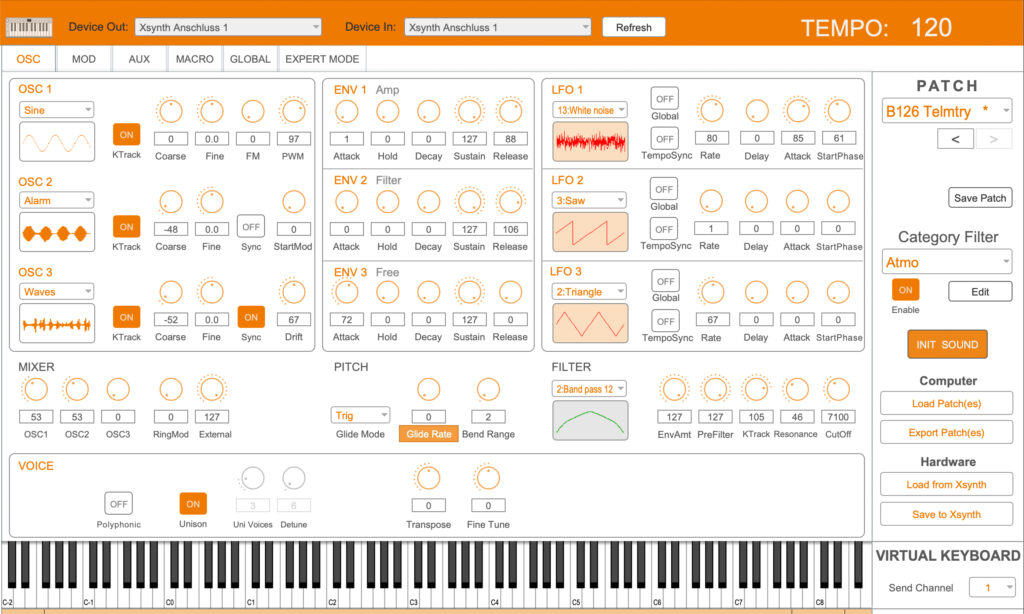1024x614 pixels.
Task: Click the keyboard icon in the top-left corner
Action: coord(28,27)
